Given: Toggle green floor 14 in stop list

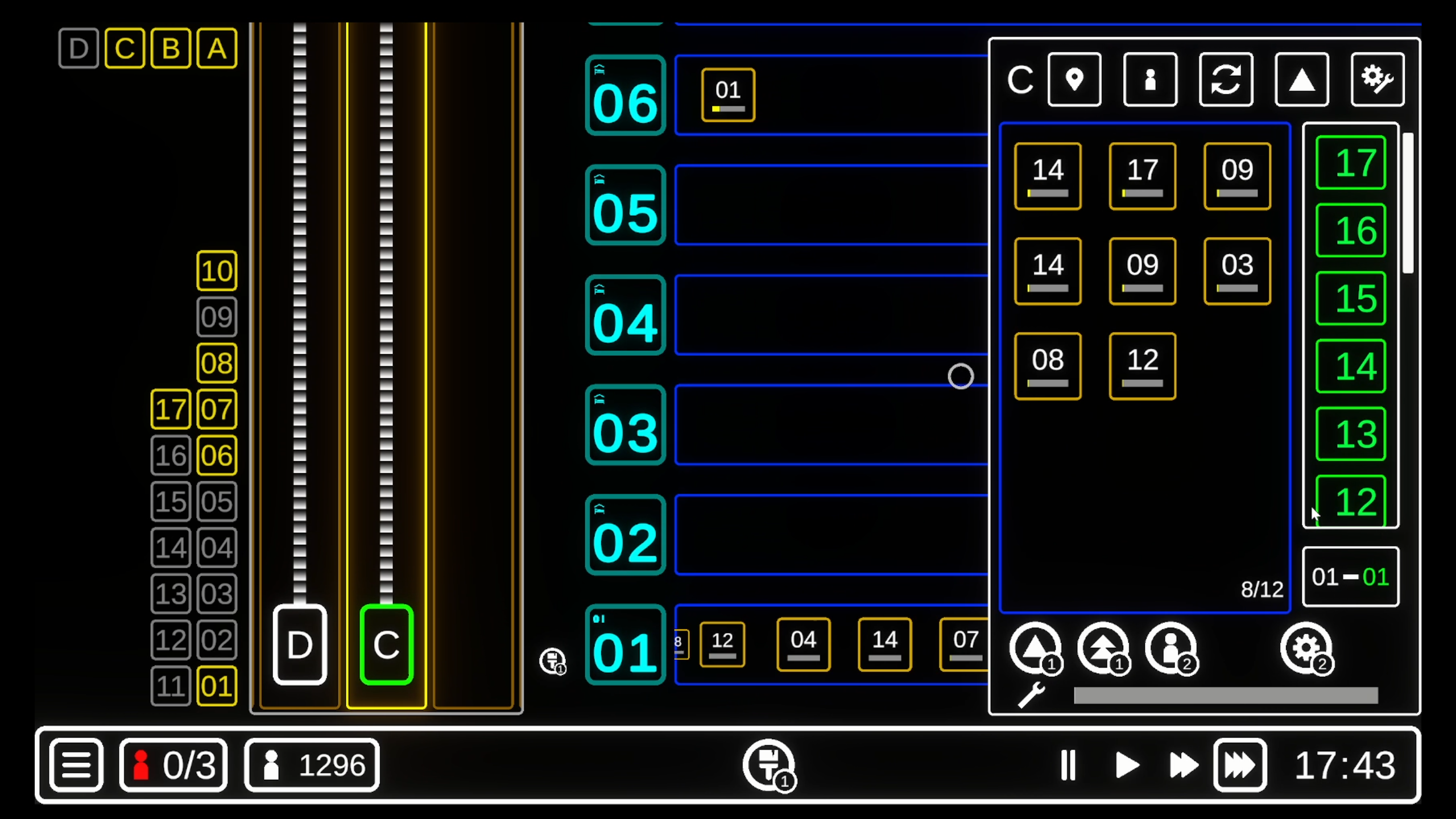Looking at the screenshot, I should [x=1351, y=366].
